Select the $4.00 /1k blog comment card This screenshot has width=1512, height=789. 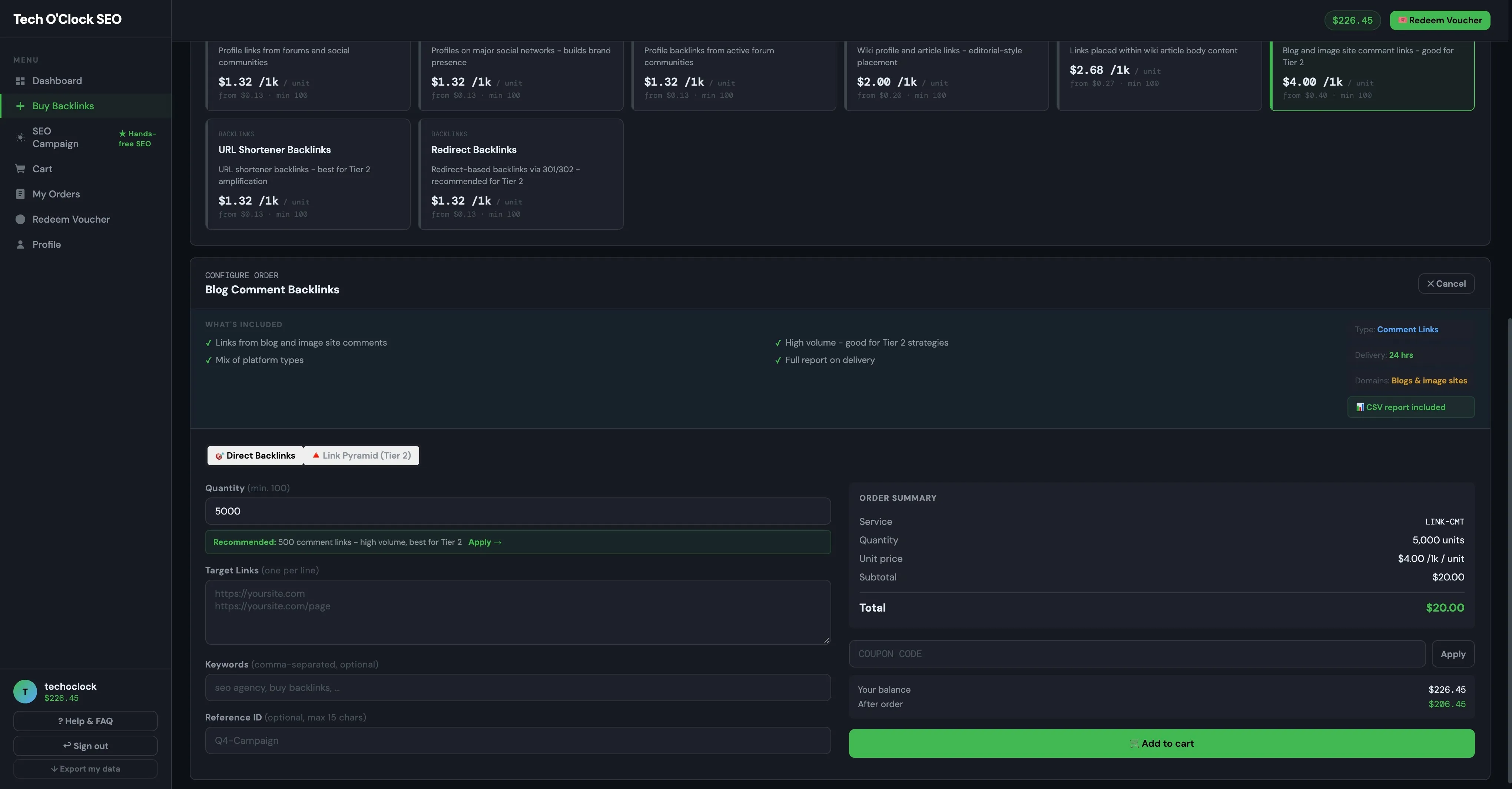click(1372, 76)
